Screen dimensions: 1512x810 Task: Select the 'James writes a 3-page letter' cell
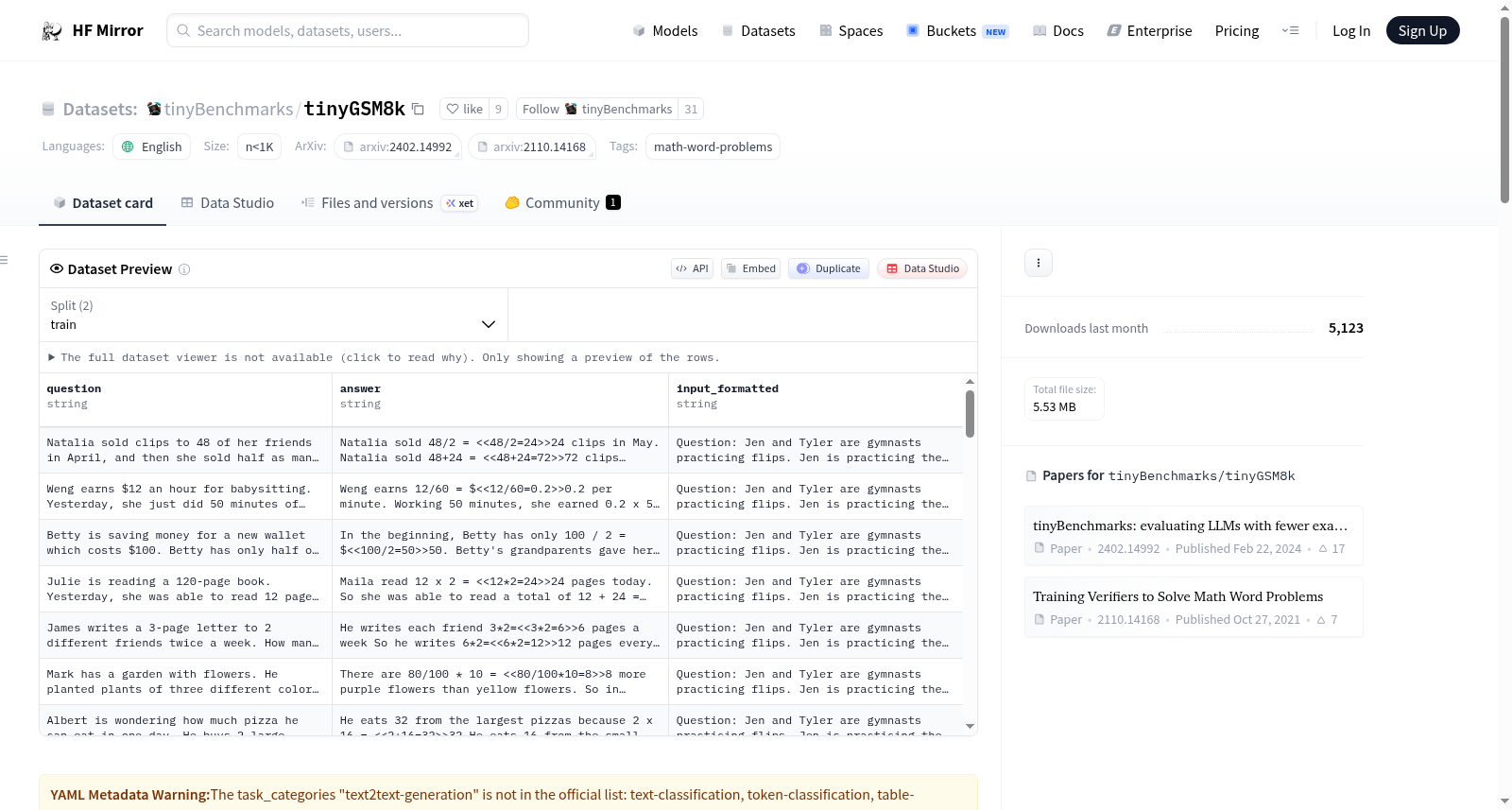(186, 635)
